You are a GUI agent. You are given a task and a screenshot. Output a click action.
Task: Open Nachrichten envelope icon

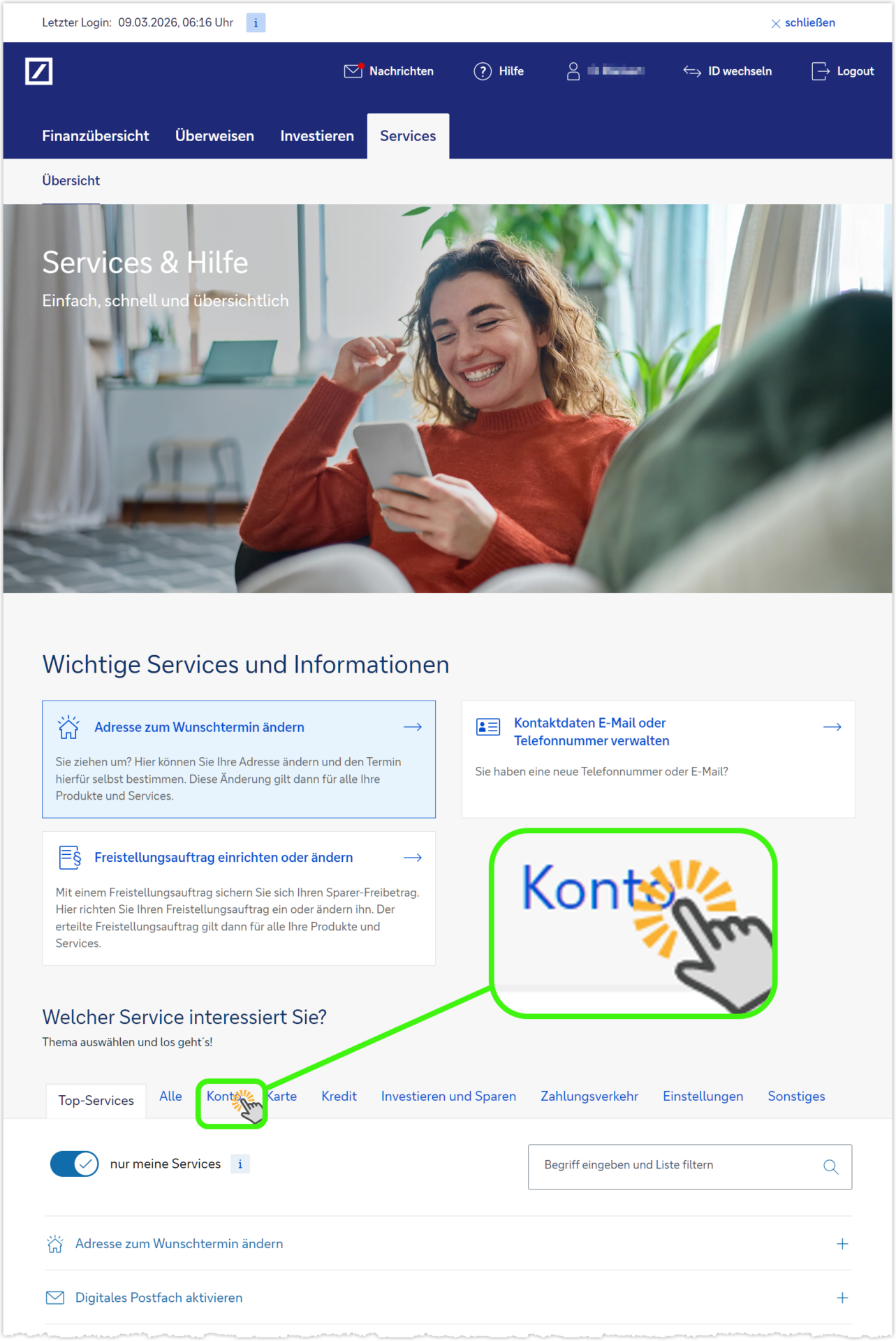[353, 71]
